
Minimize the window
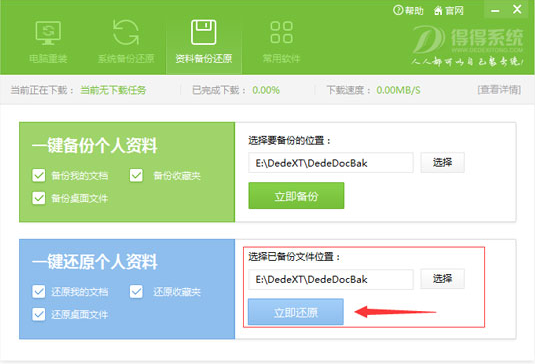(495, 11)
